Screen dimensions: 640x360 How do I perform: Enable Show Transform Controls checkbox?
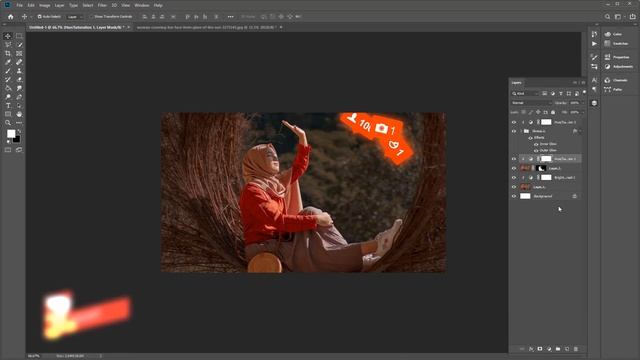click(x=92, y=17)
